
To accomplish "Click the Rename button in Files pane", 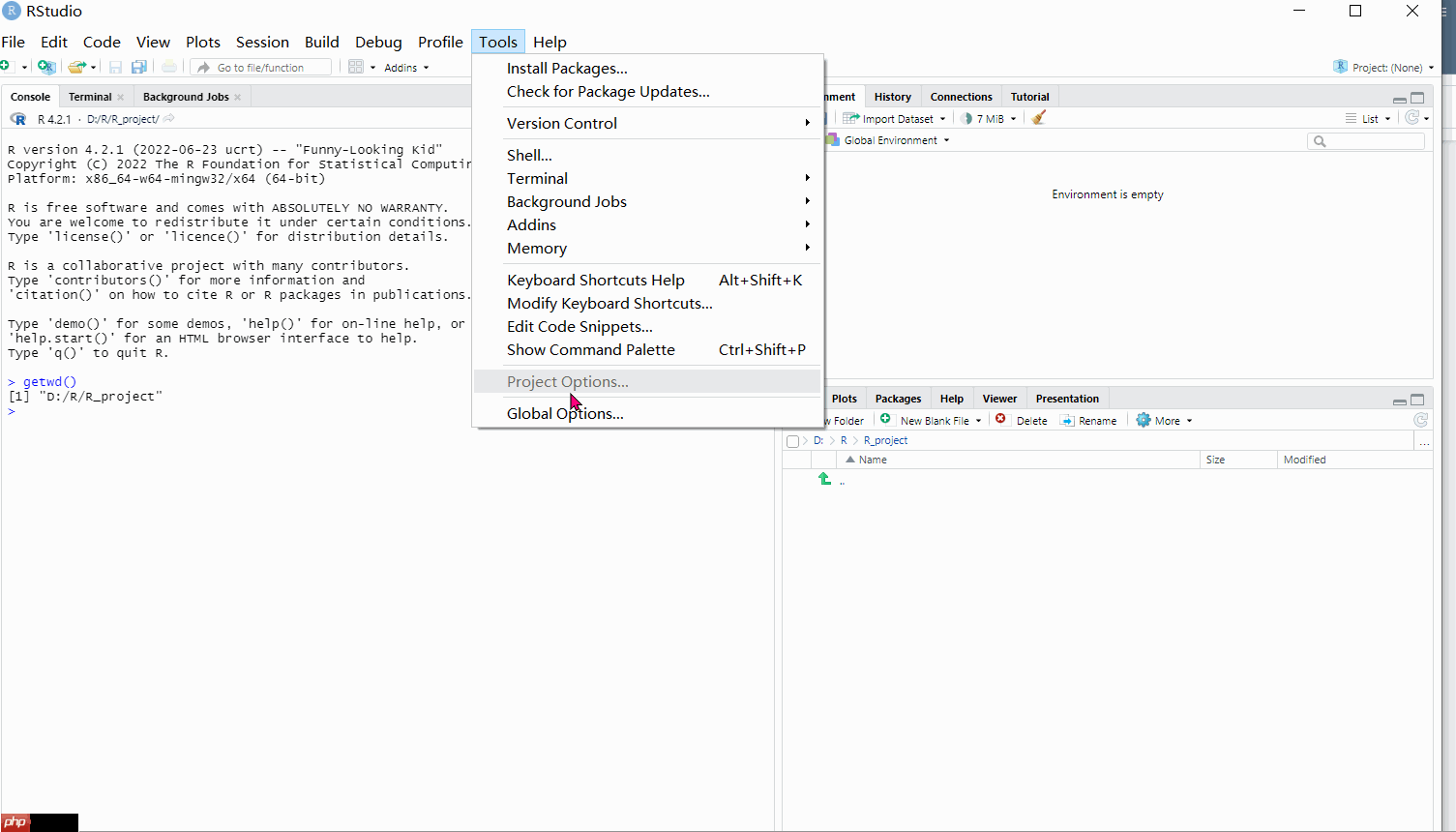I will coord(1088,421).
